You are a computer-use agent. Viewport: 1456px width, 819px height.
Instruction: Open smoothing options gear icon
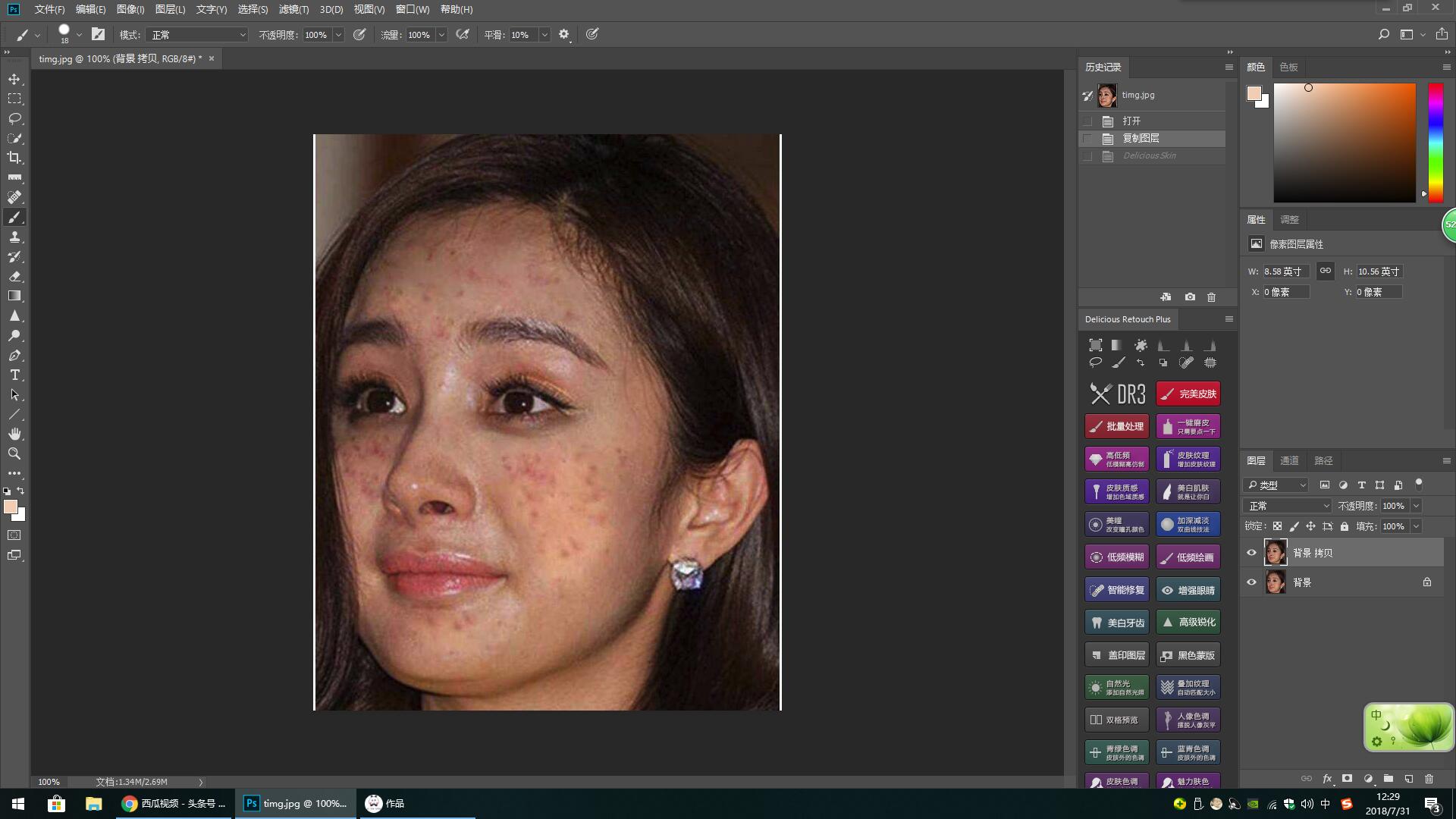click(564, 34)
